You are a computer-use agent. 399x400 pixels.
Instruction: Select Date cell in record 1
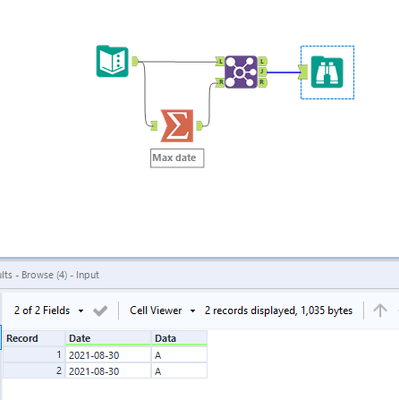click(x=108, y=355)
